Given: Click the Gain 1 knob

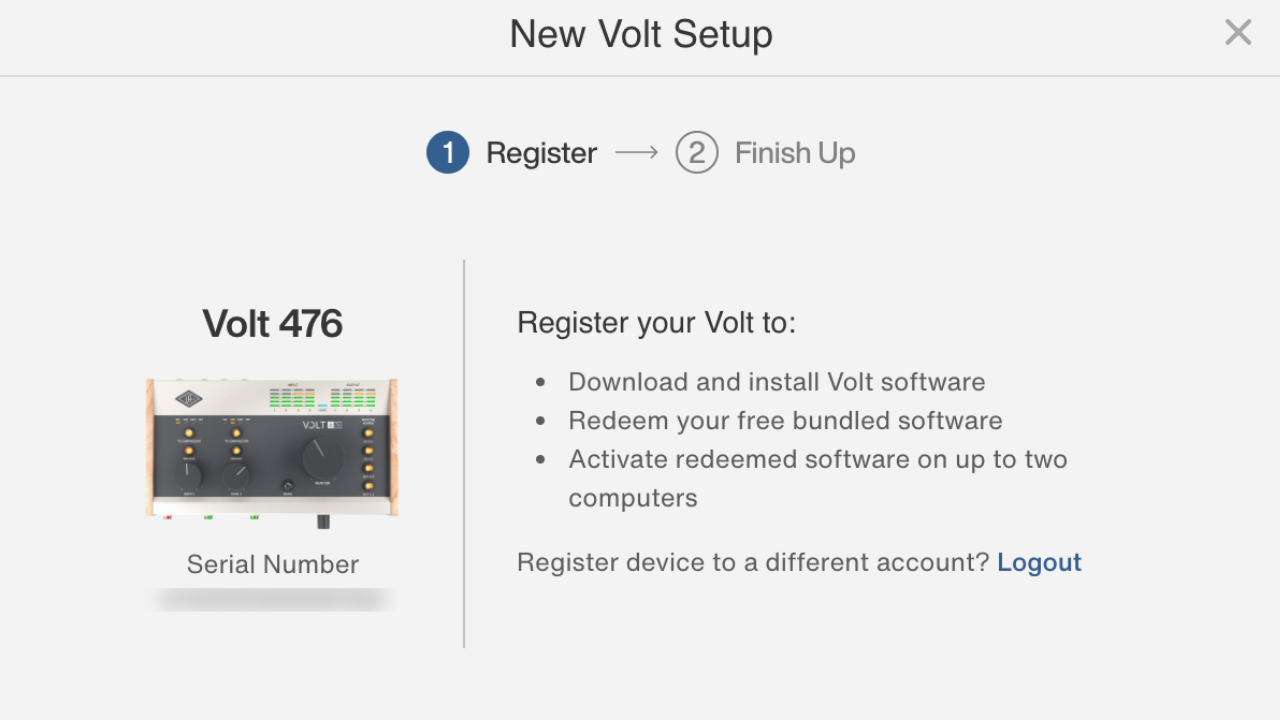Looking at the screenshot, I should pos(188,475).
